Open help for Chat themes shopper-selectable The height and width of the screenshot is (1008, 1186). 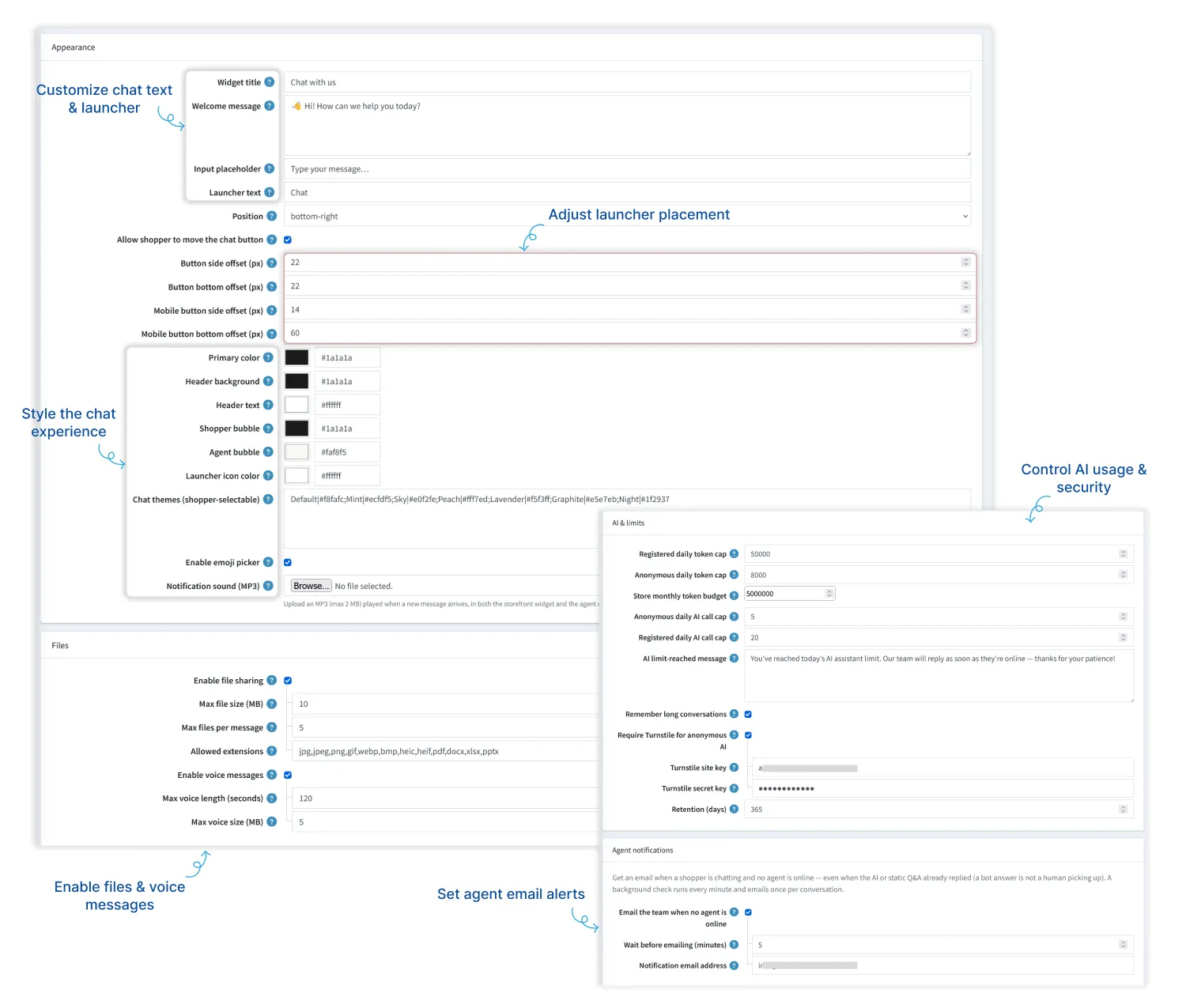(268, 499)
